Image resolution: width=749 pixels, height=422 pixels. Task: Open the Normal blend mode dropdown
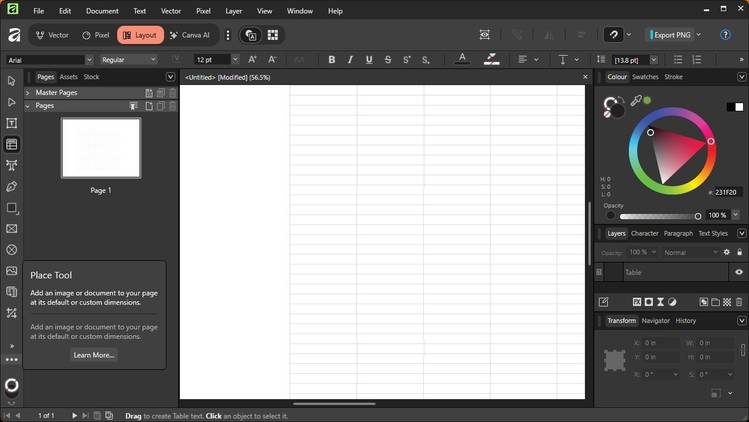click(x=690, y=252)
